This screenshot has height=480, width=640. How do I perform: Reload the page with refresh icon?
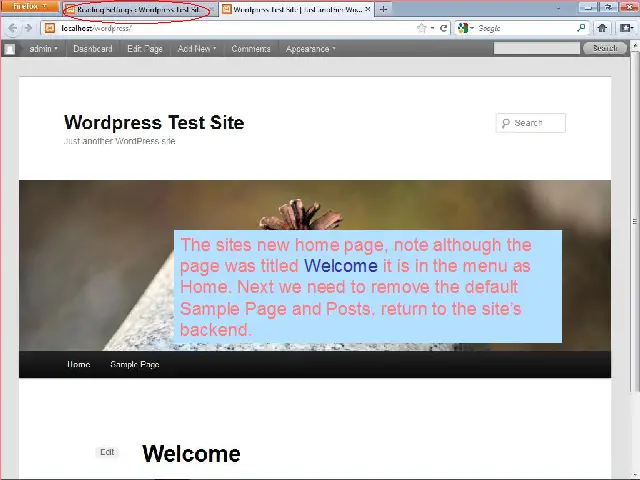pos(443,28)
